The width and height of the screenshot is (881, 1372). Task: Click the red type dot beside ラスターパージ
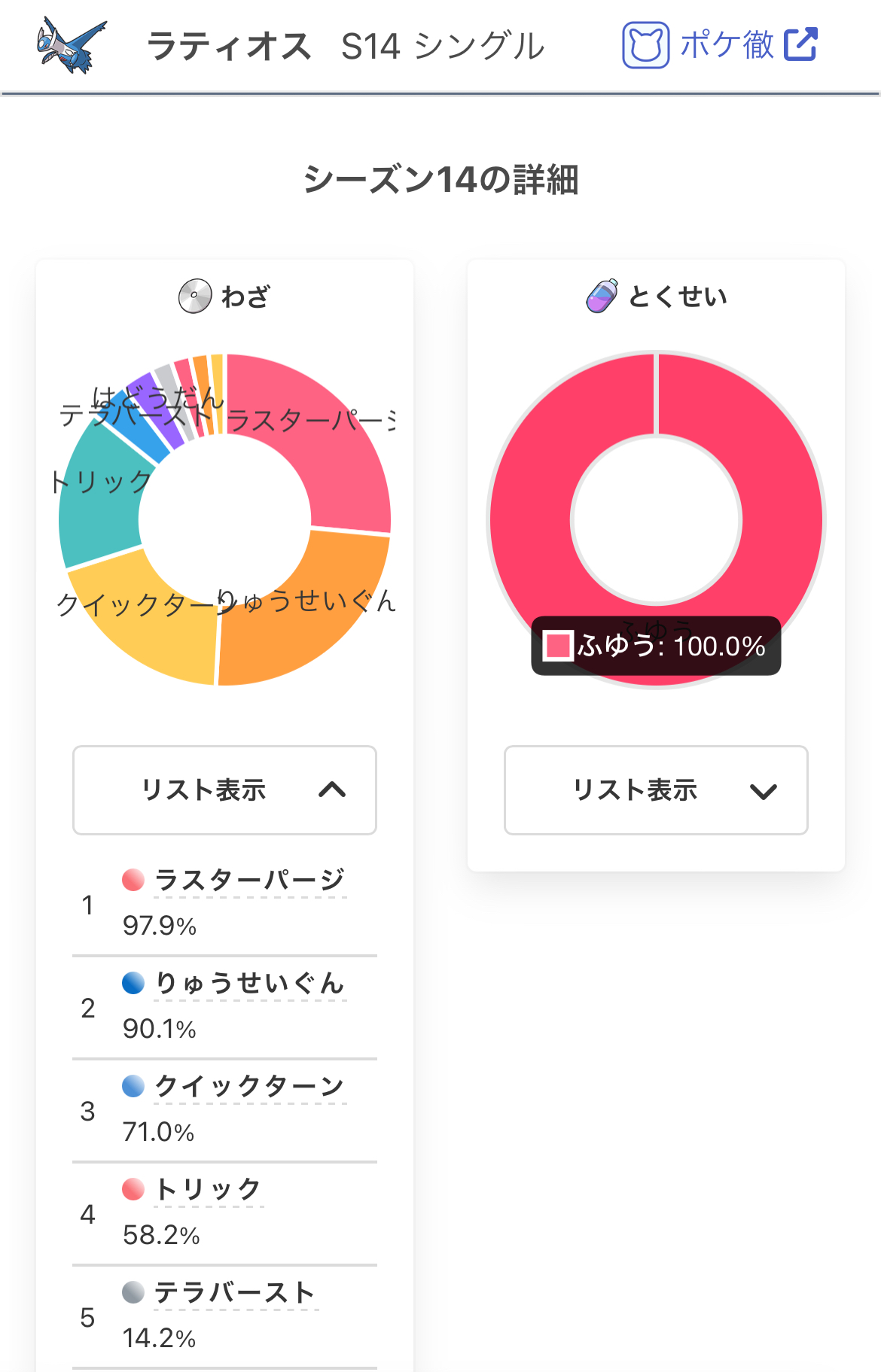pos(133,880)
